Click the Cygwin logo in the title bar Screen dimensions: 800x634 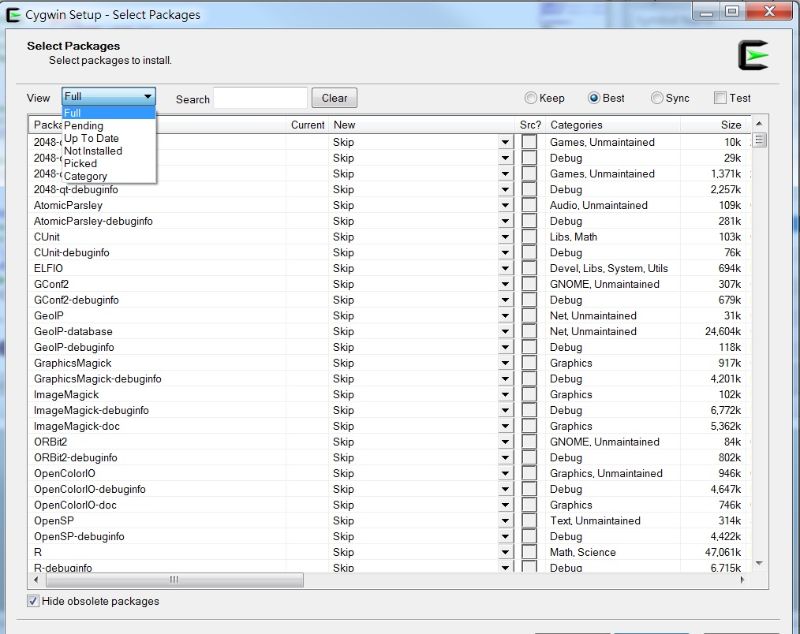13,15
